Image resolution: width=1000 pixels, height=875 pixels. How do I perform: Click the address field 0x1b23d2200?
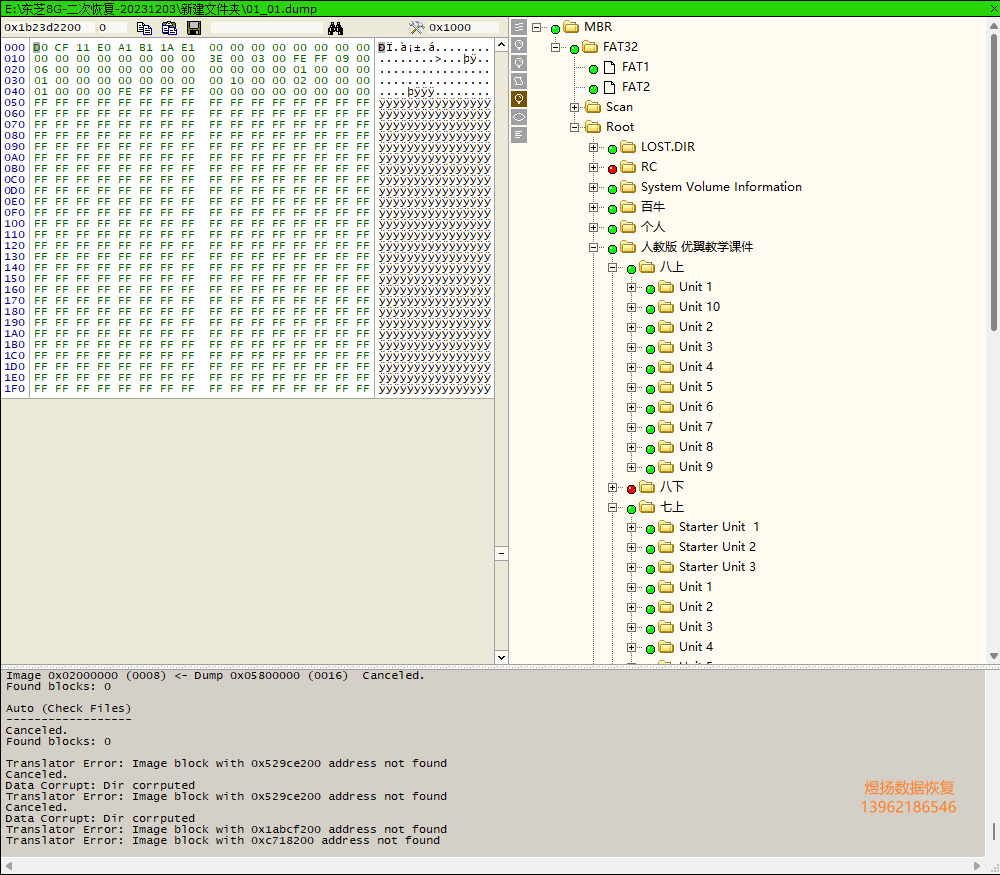48,27
